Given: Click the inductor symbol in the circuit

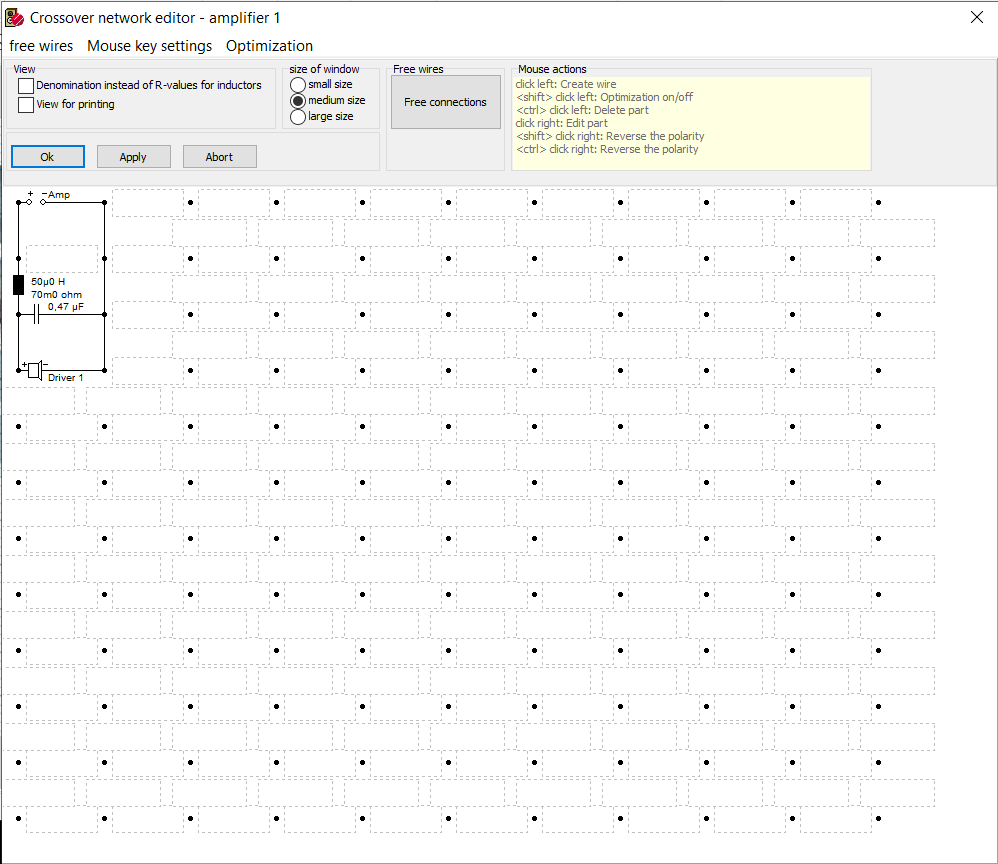Looking at the screenshot, I should coord(18,285).
